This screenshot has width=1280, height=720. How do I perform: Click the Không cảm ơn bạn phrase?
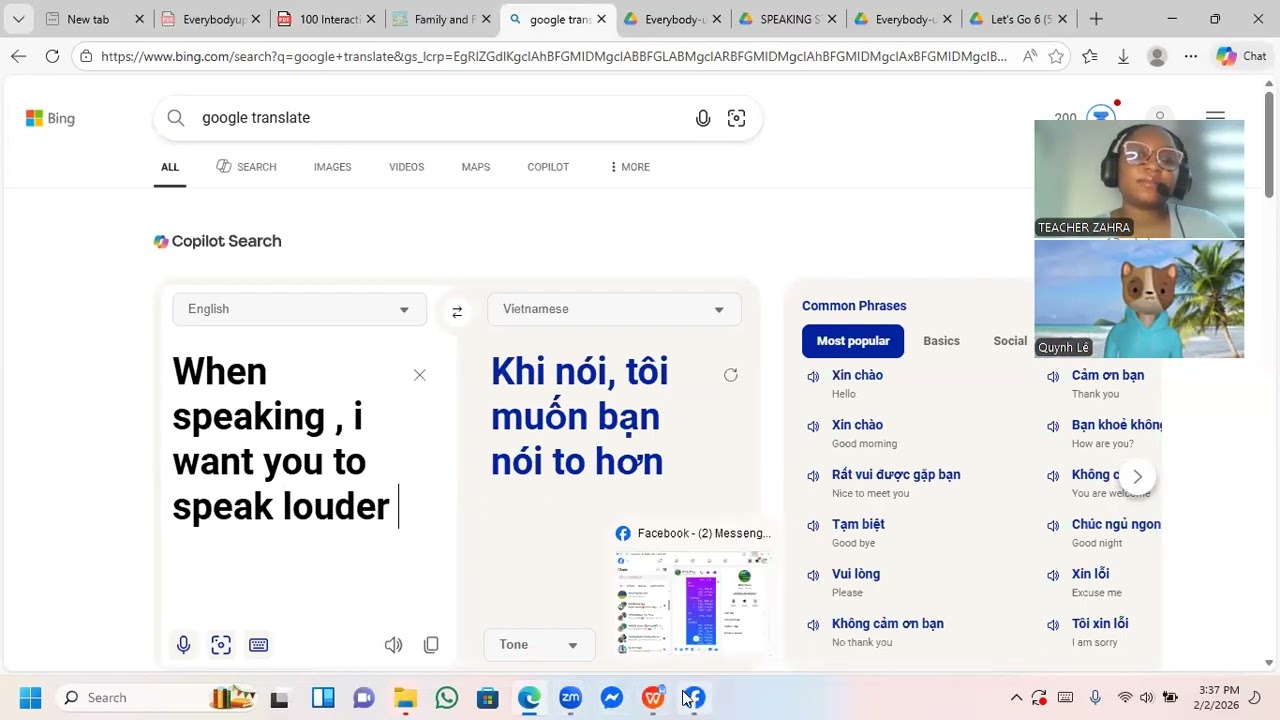tap(888, 624)
